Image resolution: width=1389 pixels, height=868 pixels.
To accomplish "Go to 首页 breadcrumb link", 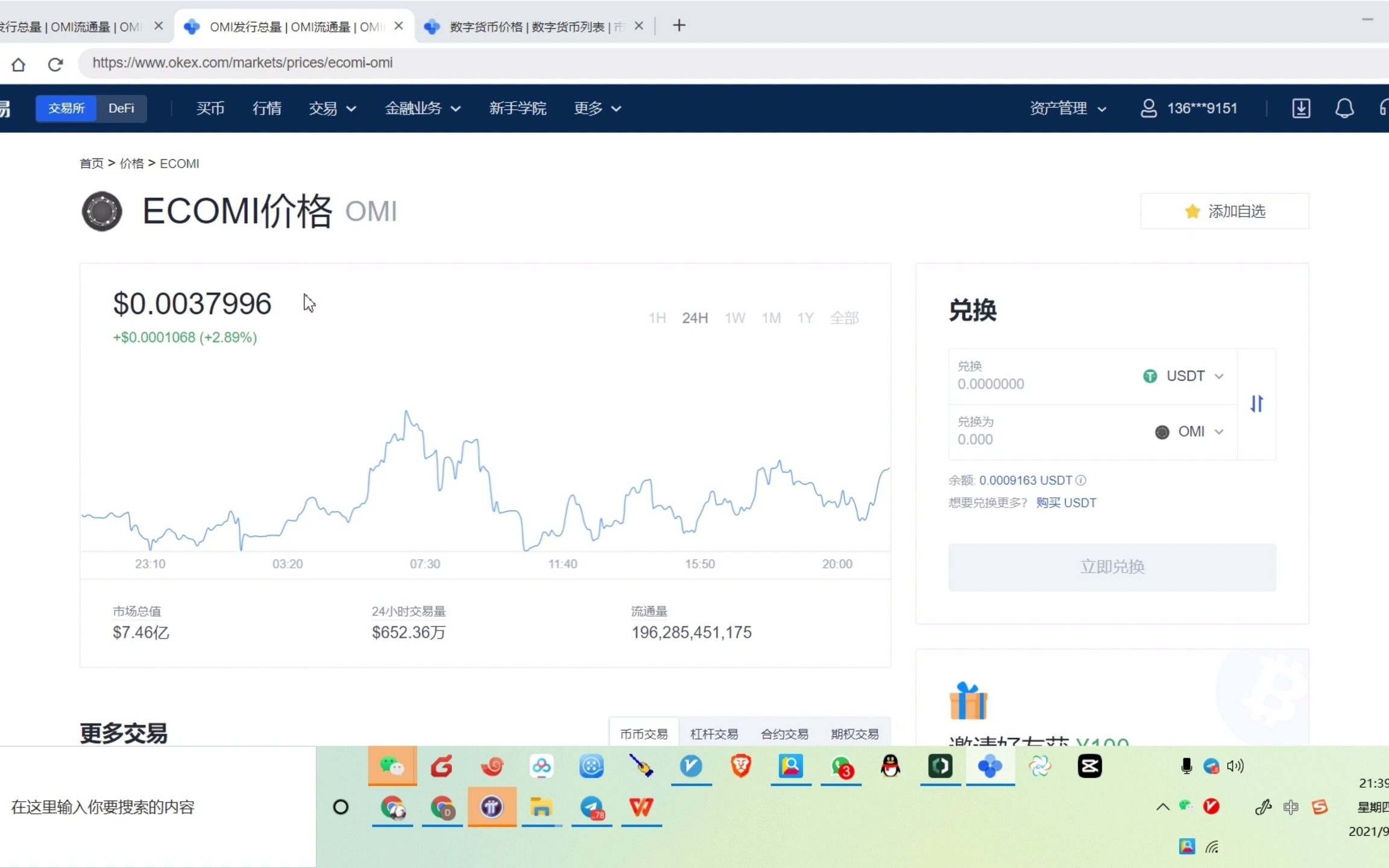I will click(x=92, y=164).
